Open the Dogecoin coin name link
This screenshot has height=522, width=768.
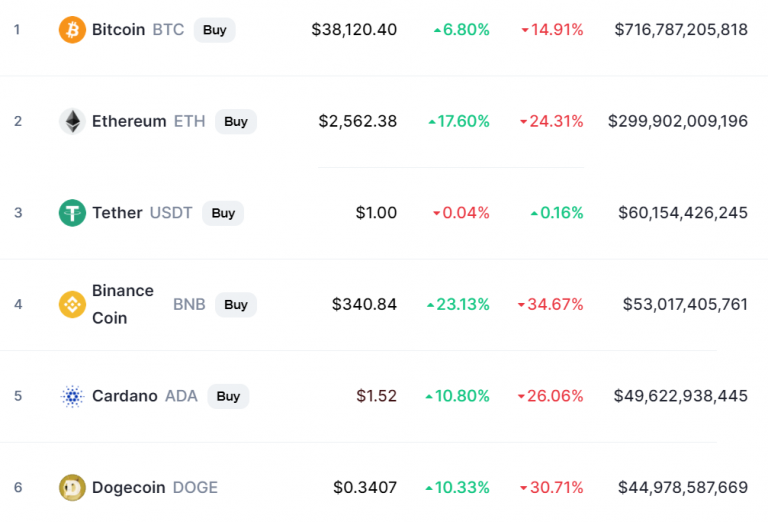(x=128, y=488)
